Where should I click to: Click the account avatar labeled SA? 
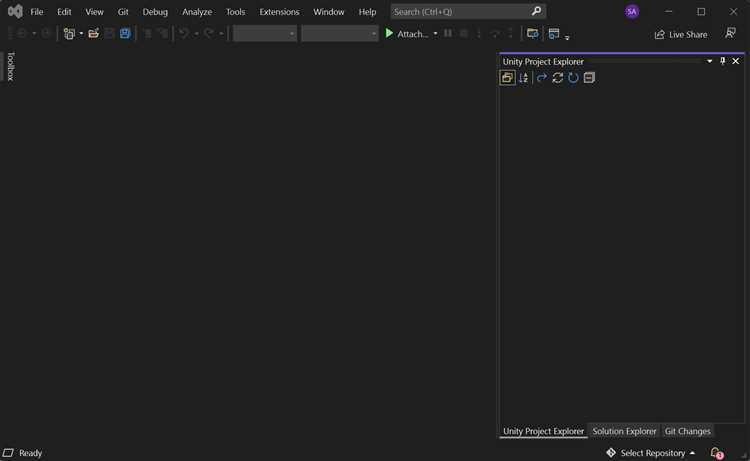(632, 12)
